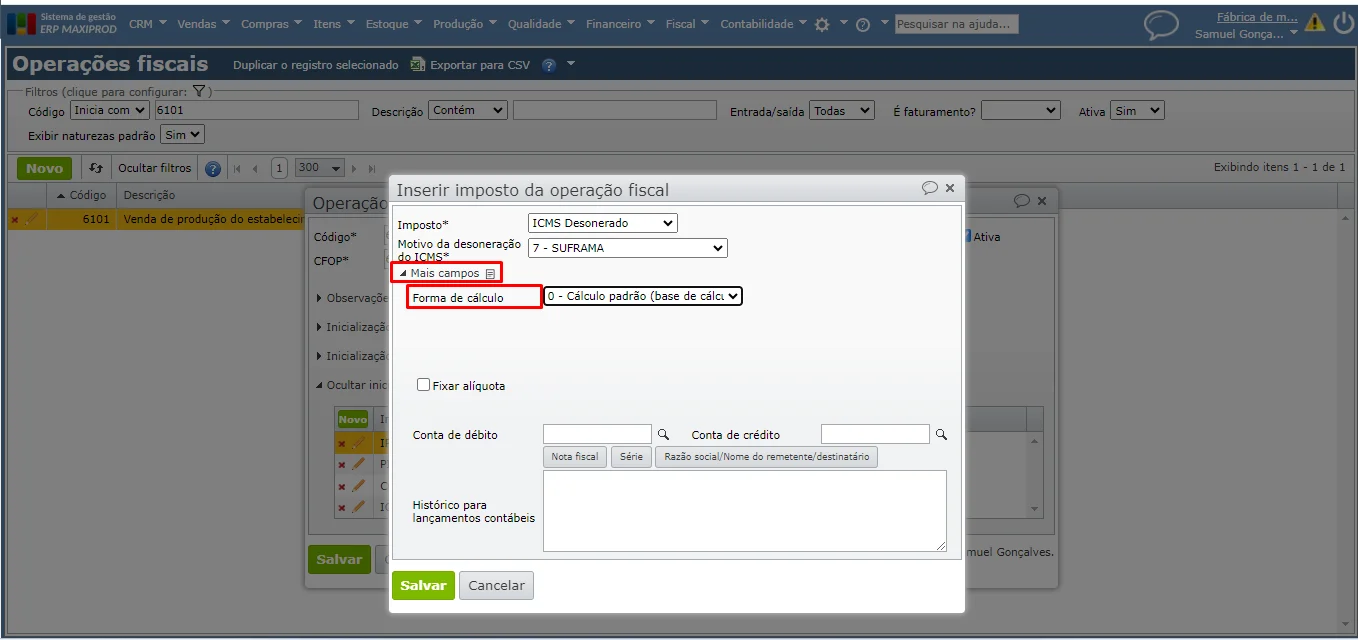This screenshot has height=640, width=1358.
Task: Sort grid by Código column header
Action: (82, 195)
